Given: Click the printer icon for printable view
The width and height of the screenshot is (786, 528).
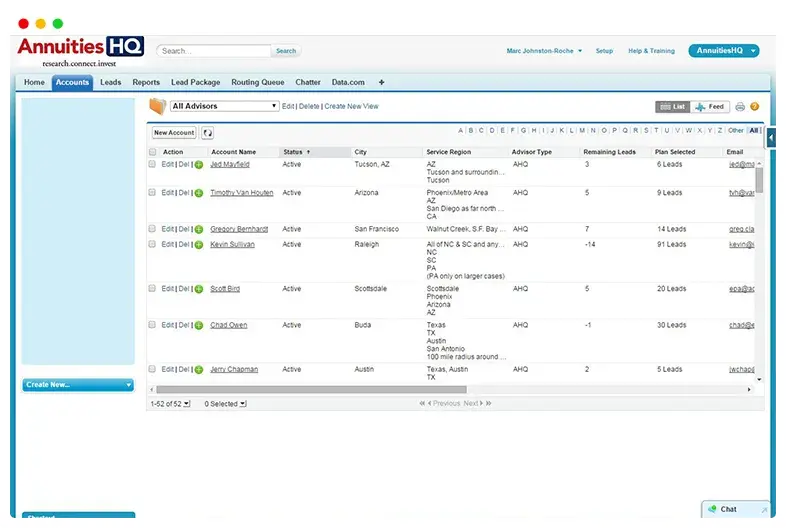Looking at the screenshot, I should (x=740, y=106).
